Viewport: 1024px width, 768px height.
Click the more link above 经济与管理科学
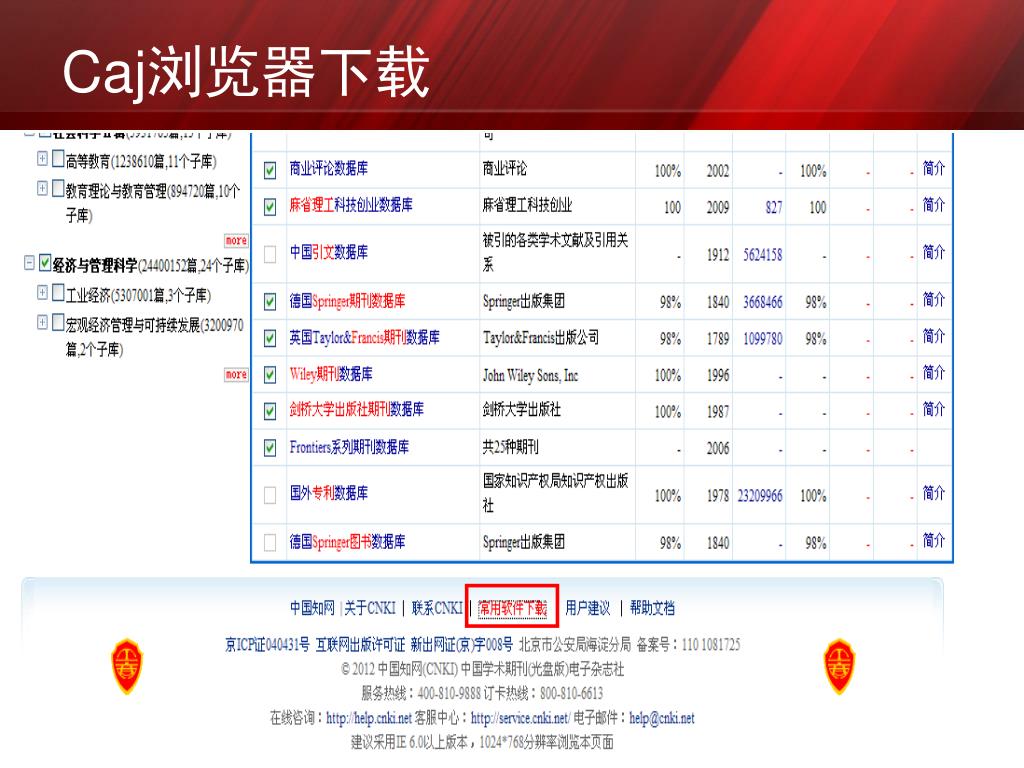[236, 240]
